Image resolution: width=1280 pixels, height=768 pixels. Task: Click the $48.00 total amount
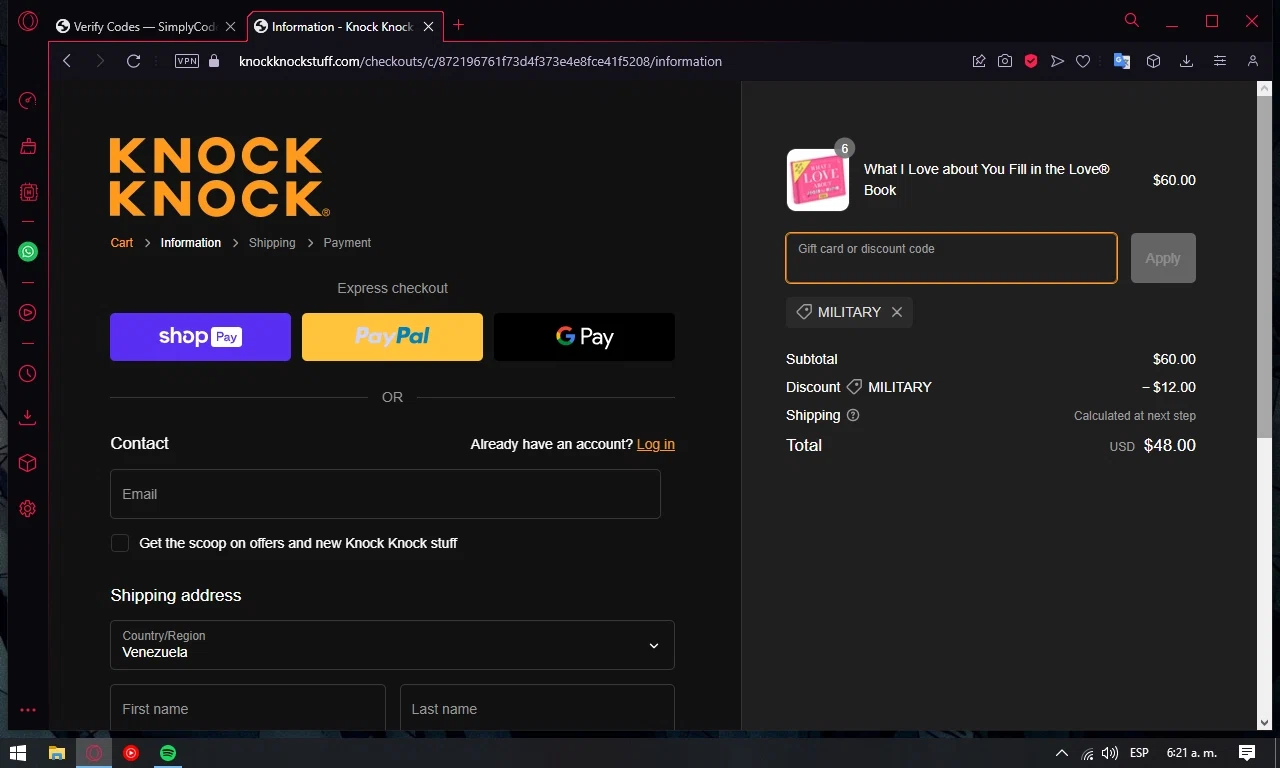tap(1169, 445)
